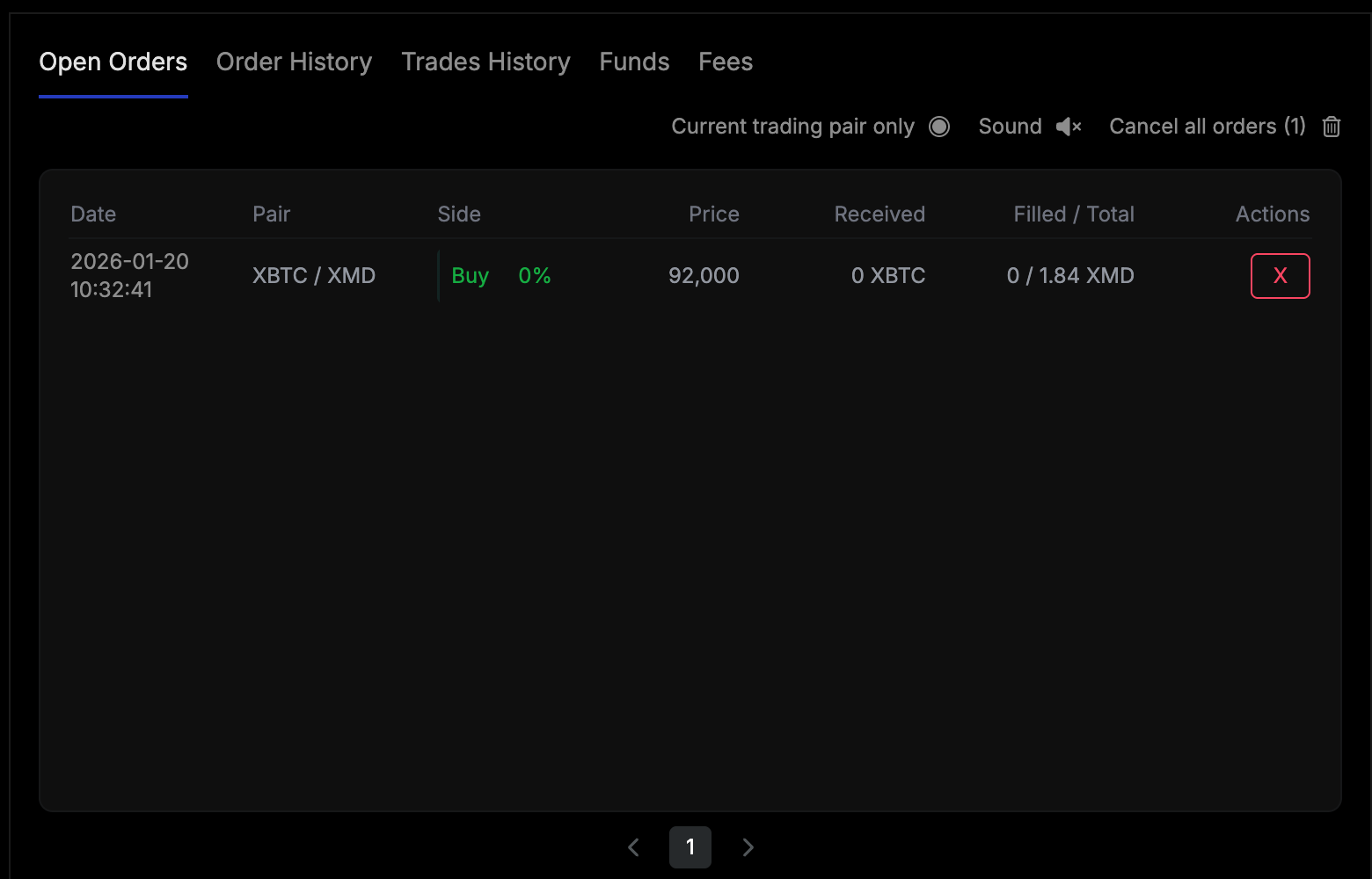Open the Order History tab
This screenshot has height=879, width=1372.
click(294, 62)
